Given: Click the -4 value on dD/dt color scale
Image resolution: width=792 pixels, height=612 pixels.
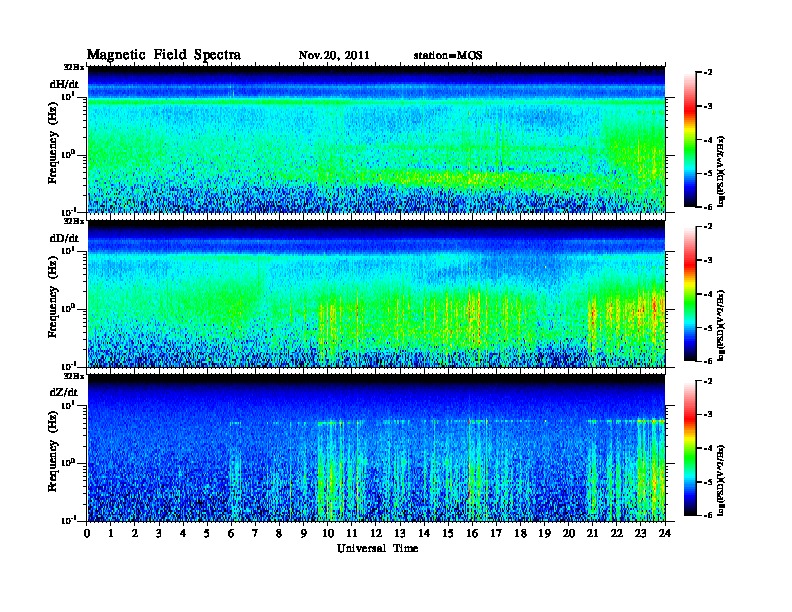Looking at the screenshot, I should tap(708, 294).
